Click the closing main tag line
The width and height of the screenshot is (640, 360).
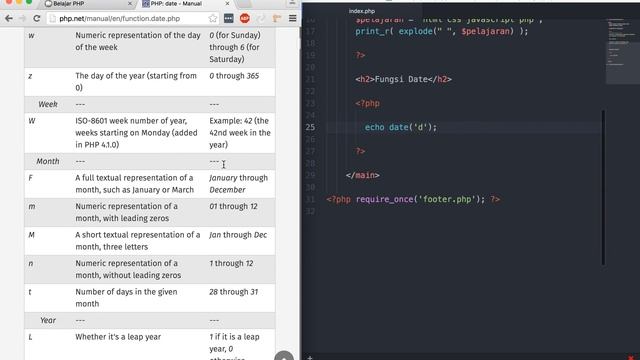tap(362, 176)
